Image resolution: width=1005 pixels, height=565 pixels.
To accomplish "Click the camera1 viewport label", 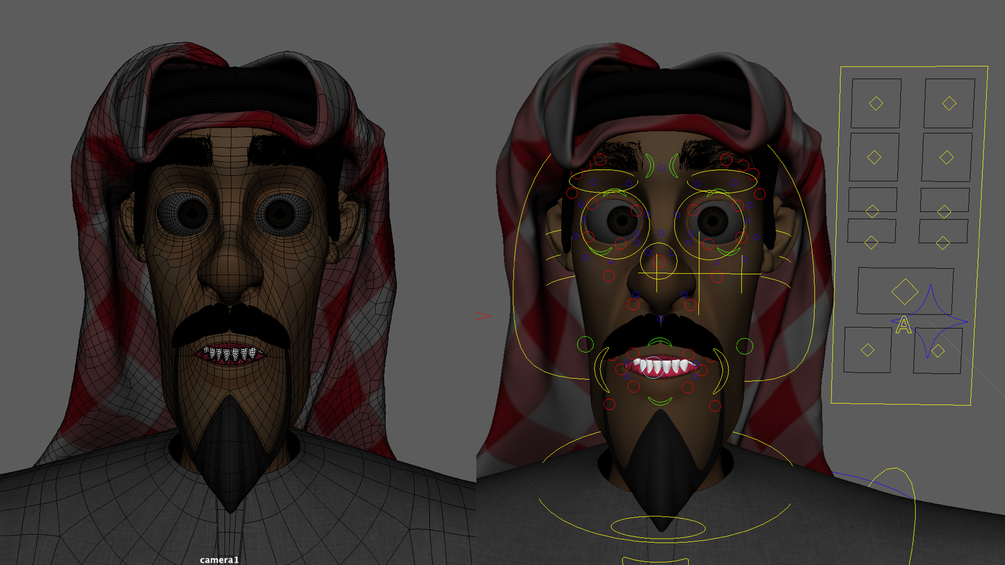I will [219, 560].
